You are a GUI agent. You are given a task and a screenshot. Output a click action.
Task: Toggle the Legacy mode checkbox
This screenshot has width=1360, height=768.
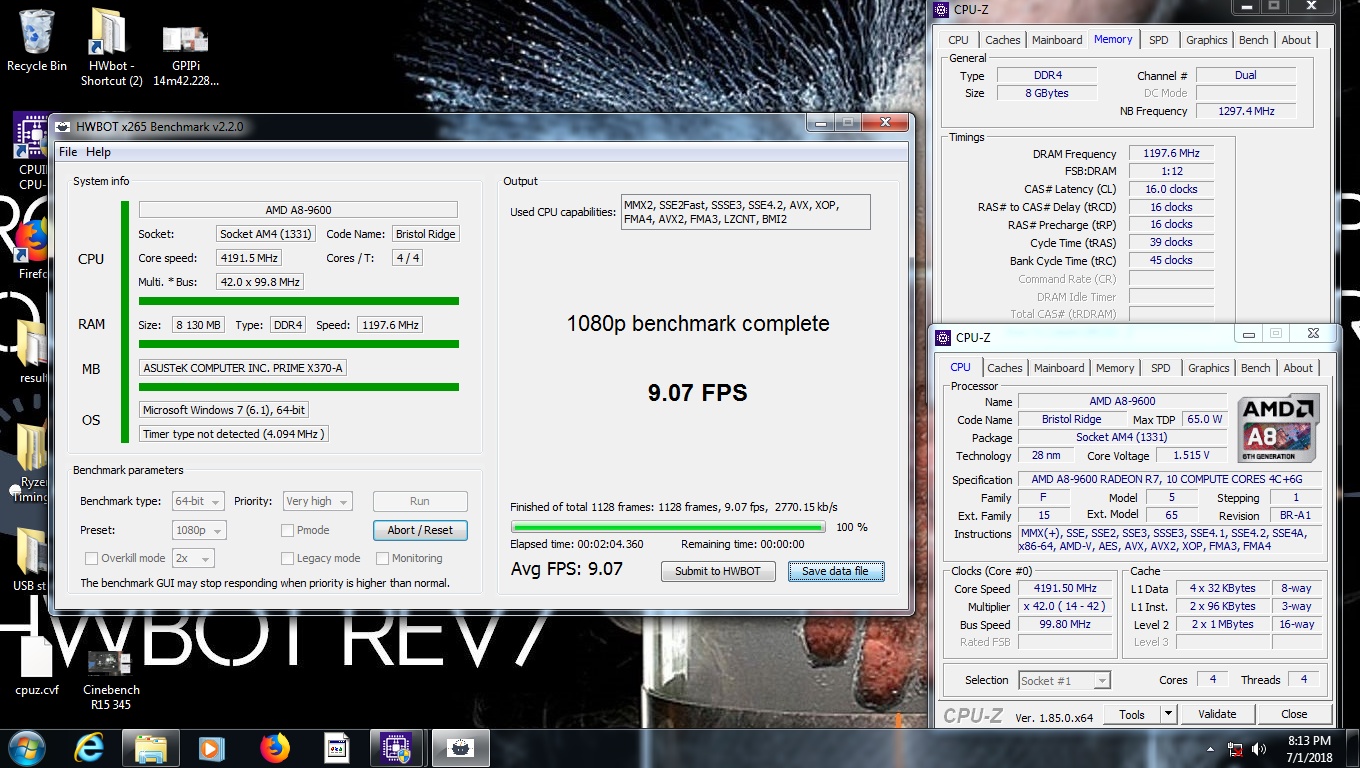[288, 558]
